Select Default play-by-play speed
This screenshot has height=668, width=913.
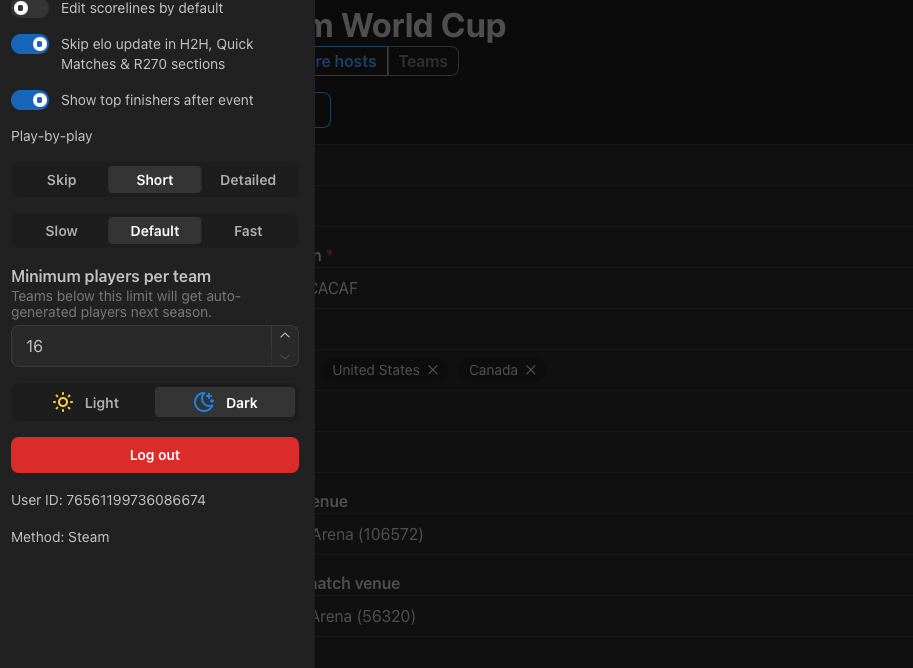[155, 231]
